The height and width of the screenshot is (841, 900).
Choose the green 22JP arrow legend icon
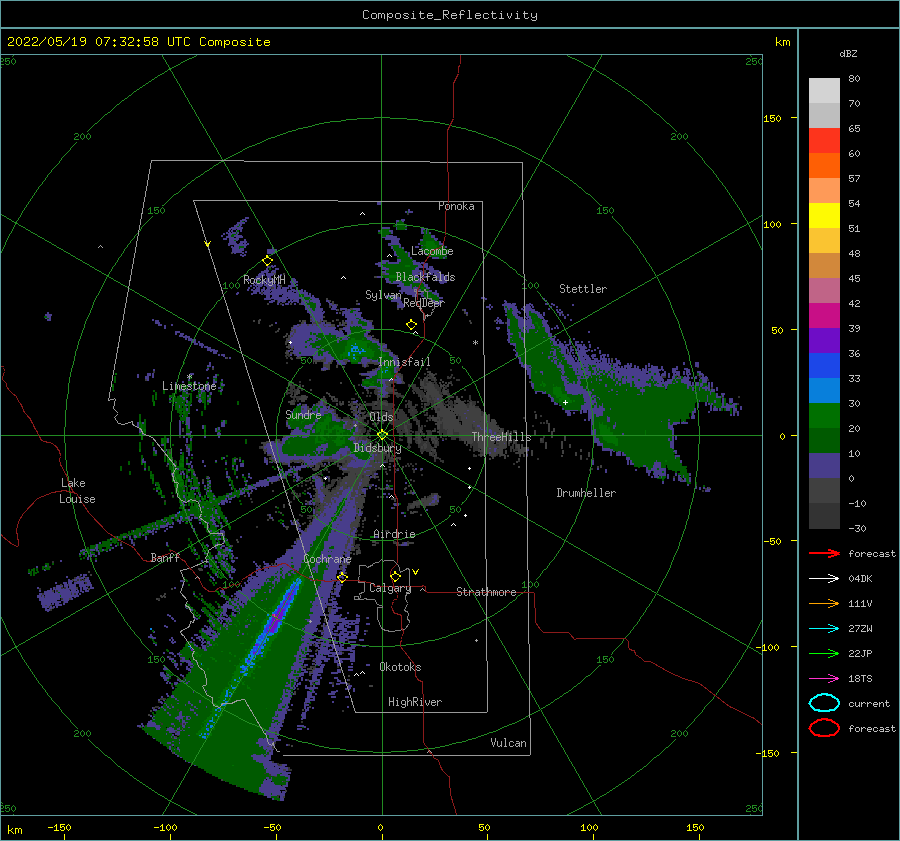pos(824,653)
